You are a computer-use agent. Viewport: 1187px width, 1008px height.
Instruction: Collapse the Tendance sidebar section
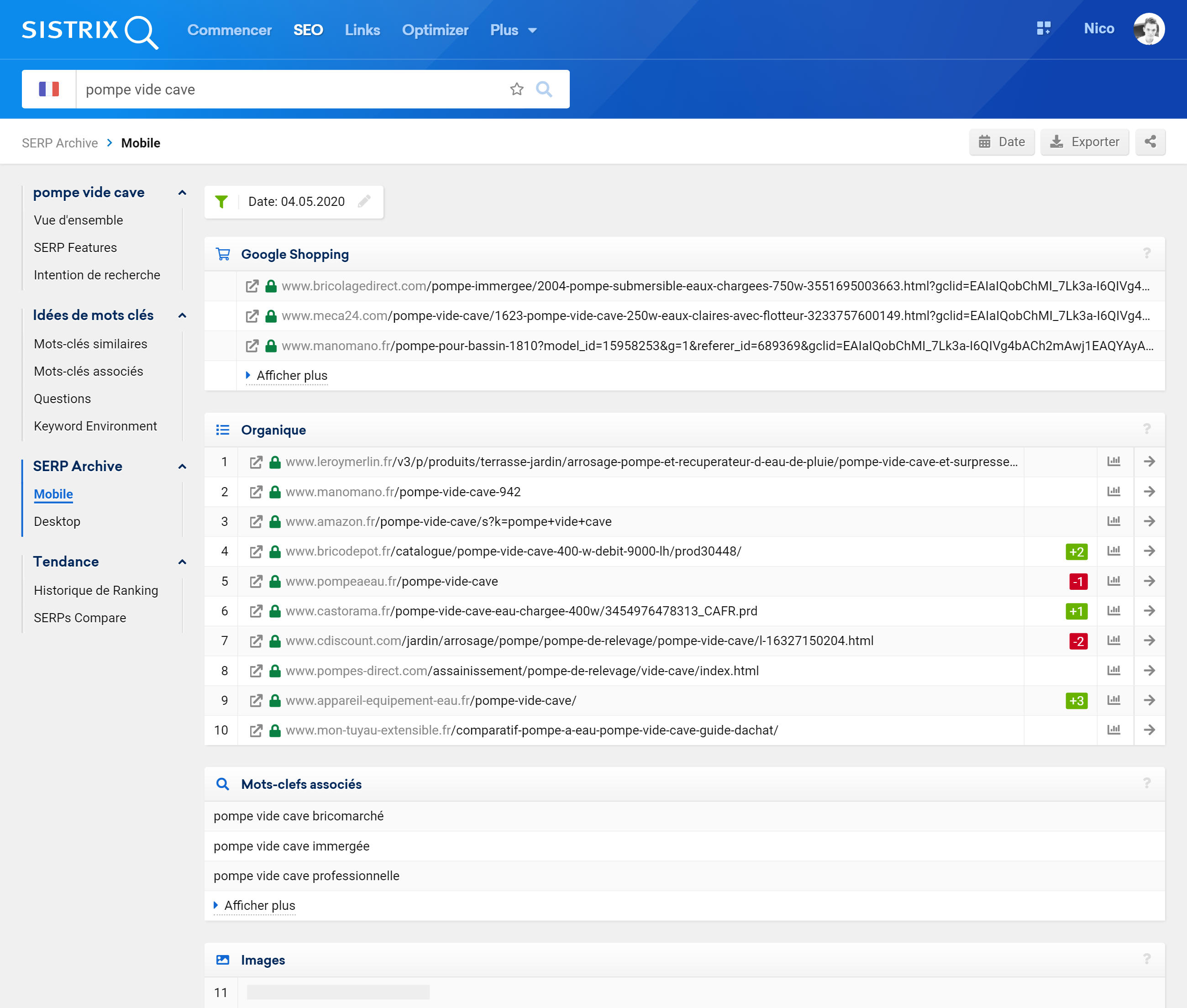182,562
